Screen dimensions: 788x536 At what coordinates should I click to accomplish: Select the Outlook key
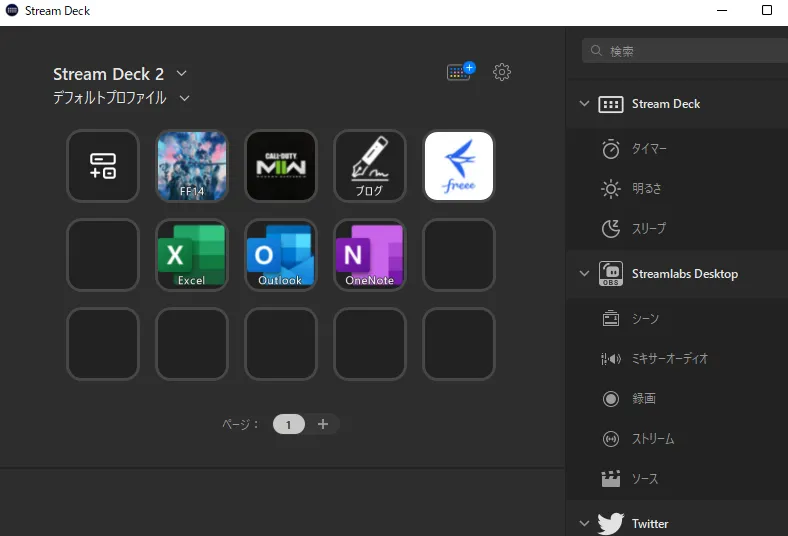[281, 255]
